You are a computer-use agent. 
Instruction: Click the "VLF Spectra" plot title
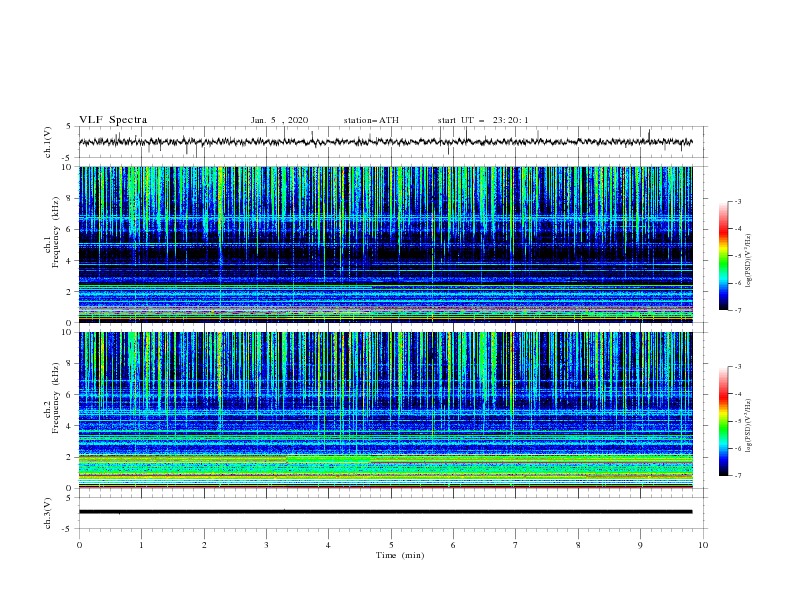coord(113,120)
